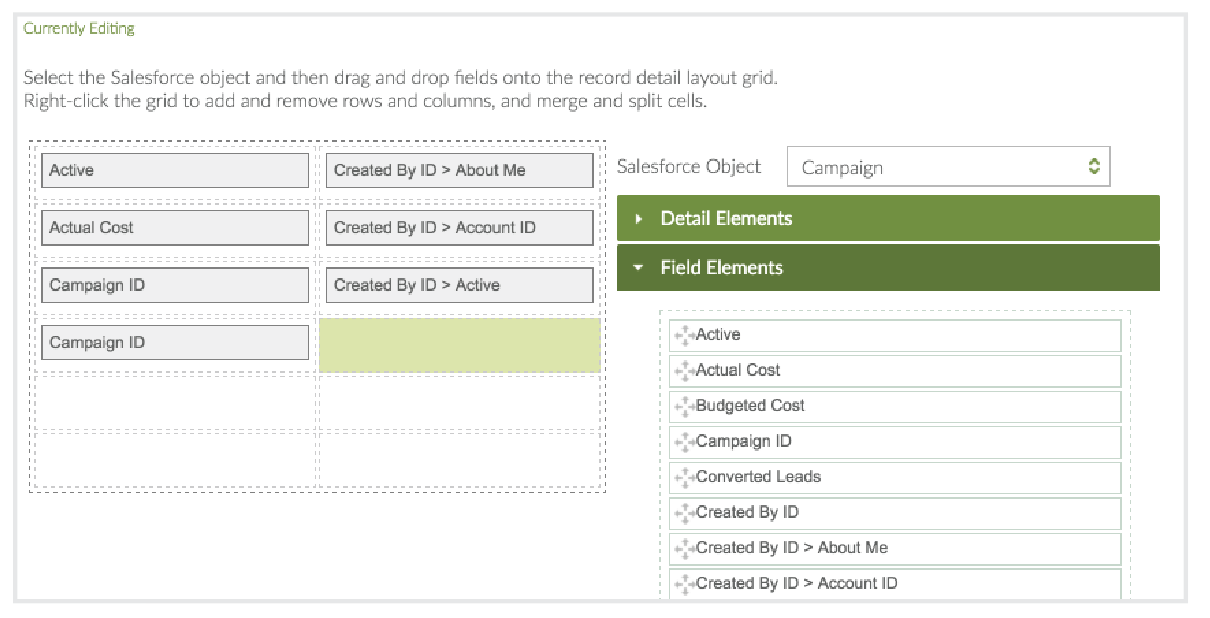
Task: Select the Active field in layout grid
Action: pyautogui.click(x=174, y=171)
